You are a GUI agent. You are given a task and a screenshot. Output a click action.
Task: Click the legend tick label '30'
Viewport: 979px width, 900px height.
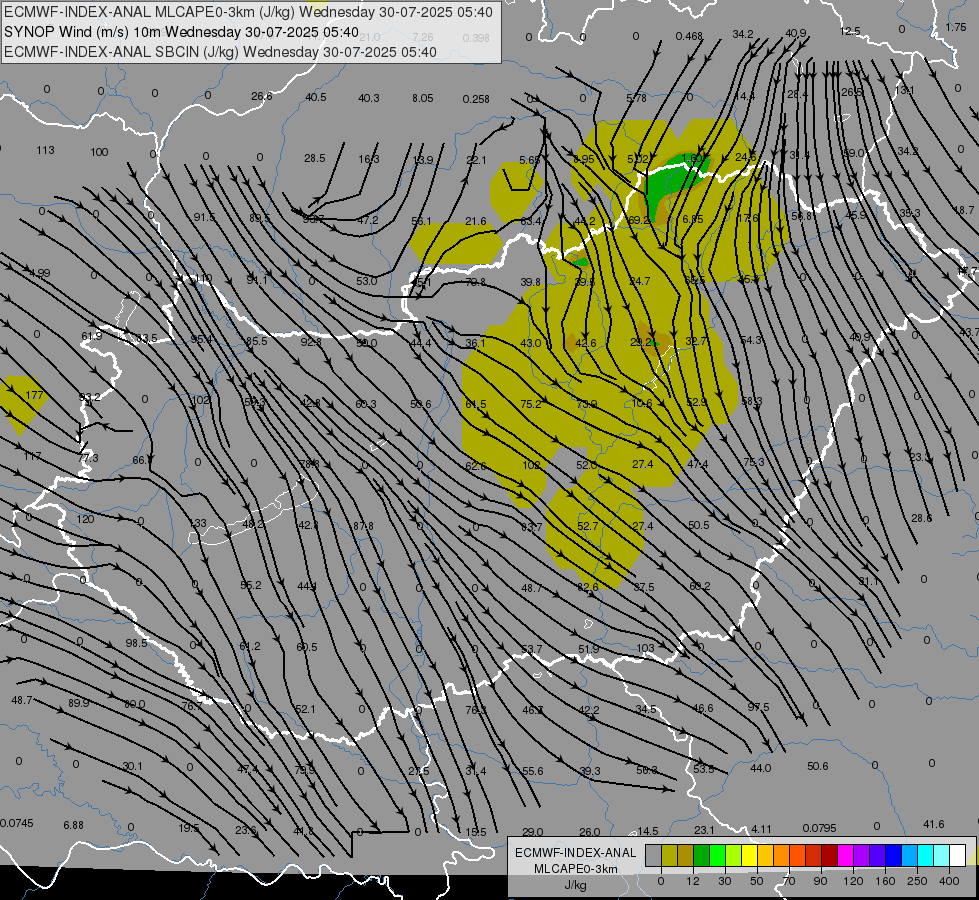[x=725, y=881]
